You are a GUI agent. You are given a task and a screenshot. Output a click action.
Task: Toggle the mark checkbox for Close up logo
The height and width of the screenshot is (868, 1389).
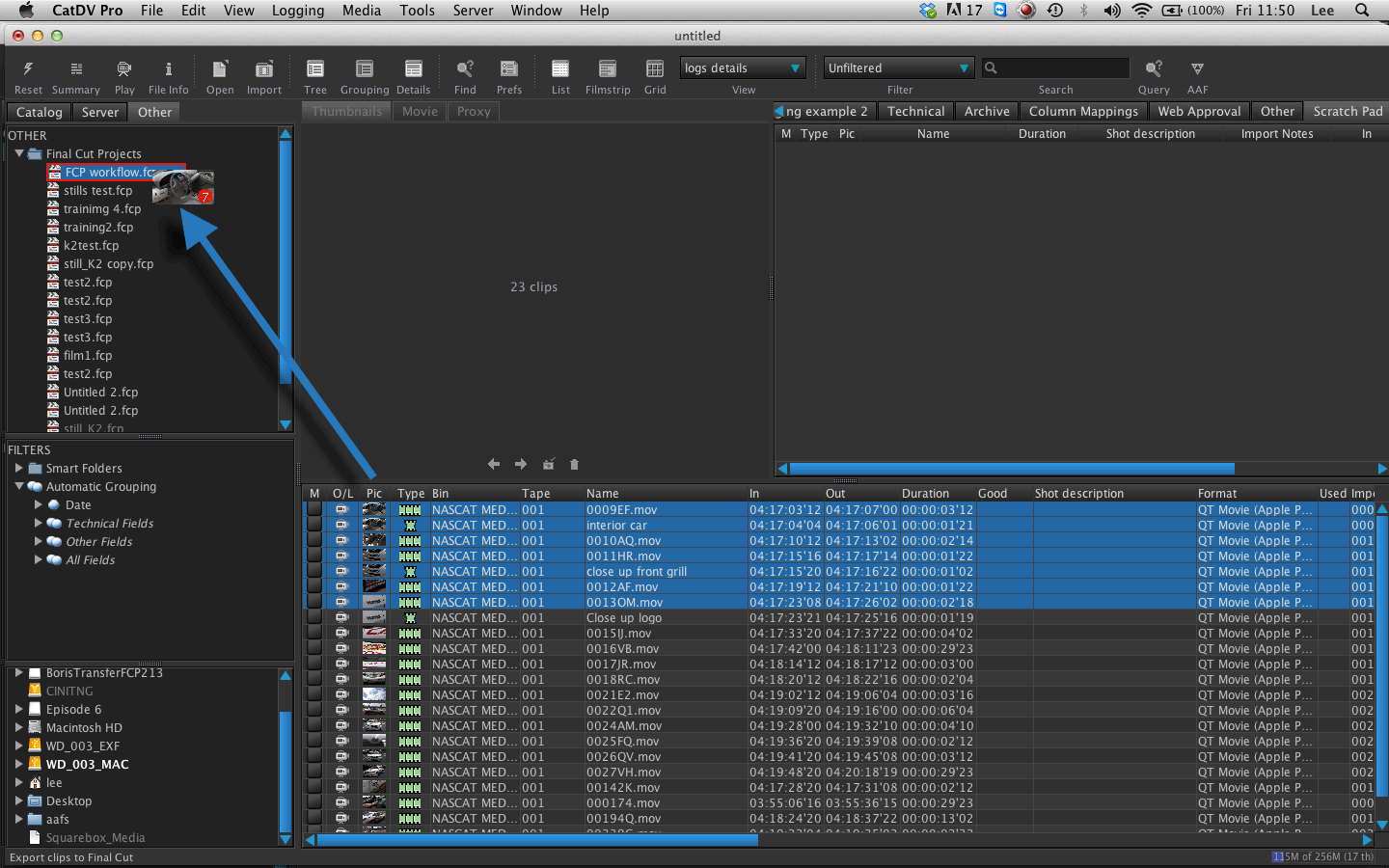314,618
